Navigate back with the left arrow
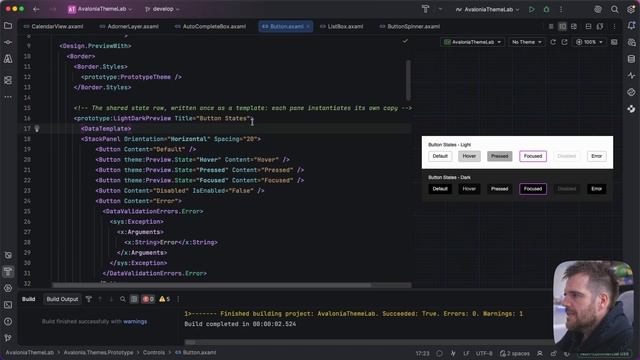Image resolution: width=640 pixels, height=360 pixels. 36,9
